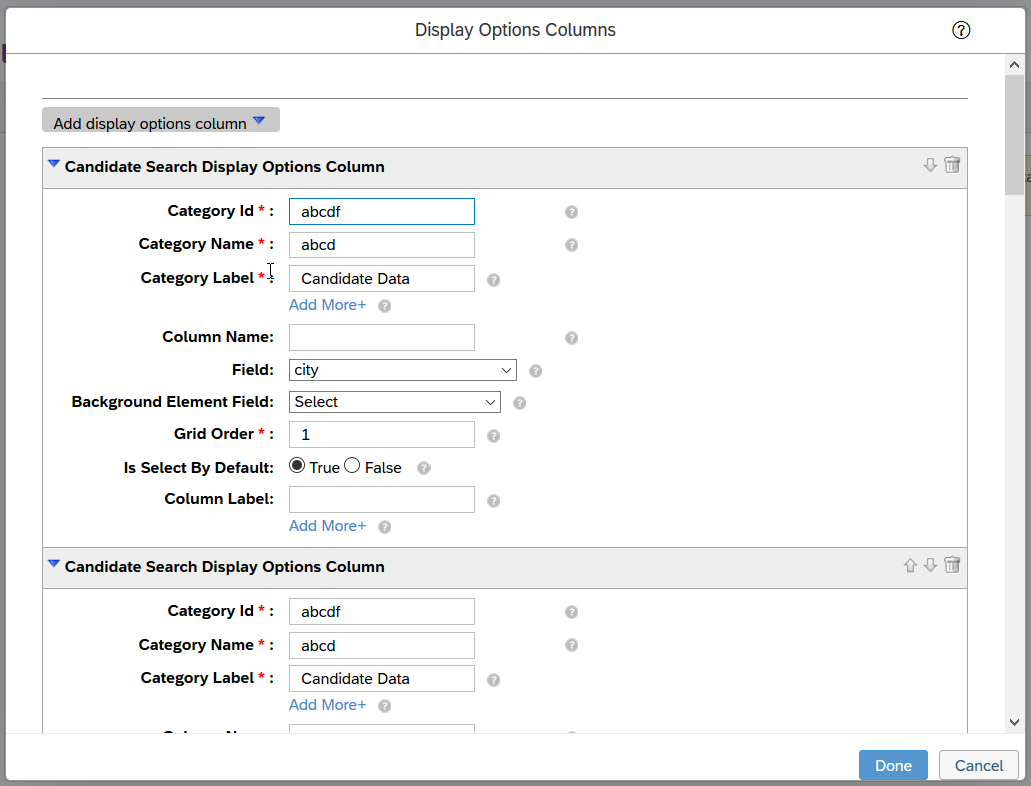The width and height of the screenshot is (1031, 786).
Task: Focus first section's Category Label input
Action: point(381,279)
